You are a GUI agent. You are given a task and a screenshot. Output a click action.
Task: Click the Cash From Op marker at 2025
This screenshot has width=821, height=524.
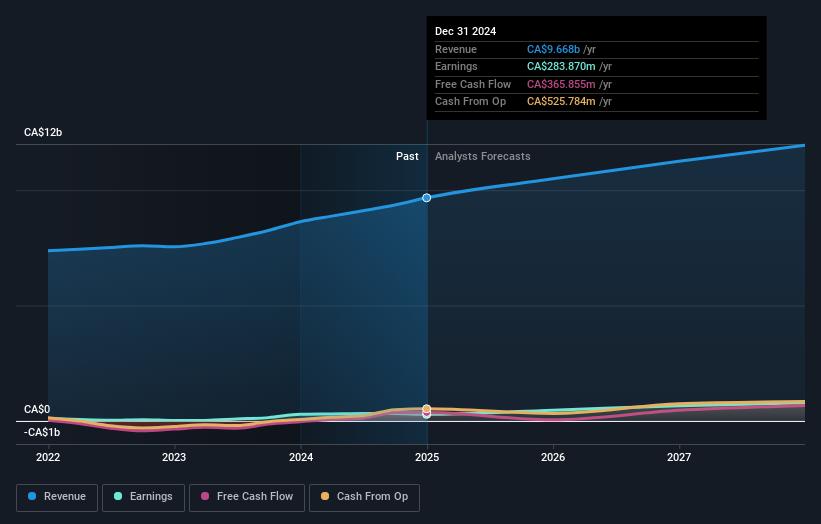[427, 409]
